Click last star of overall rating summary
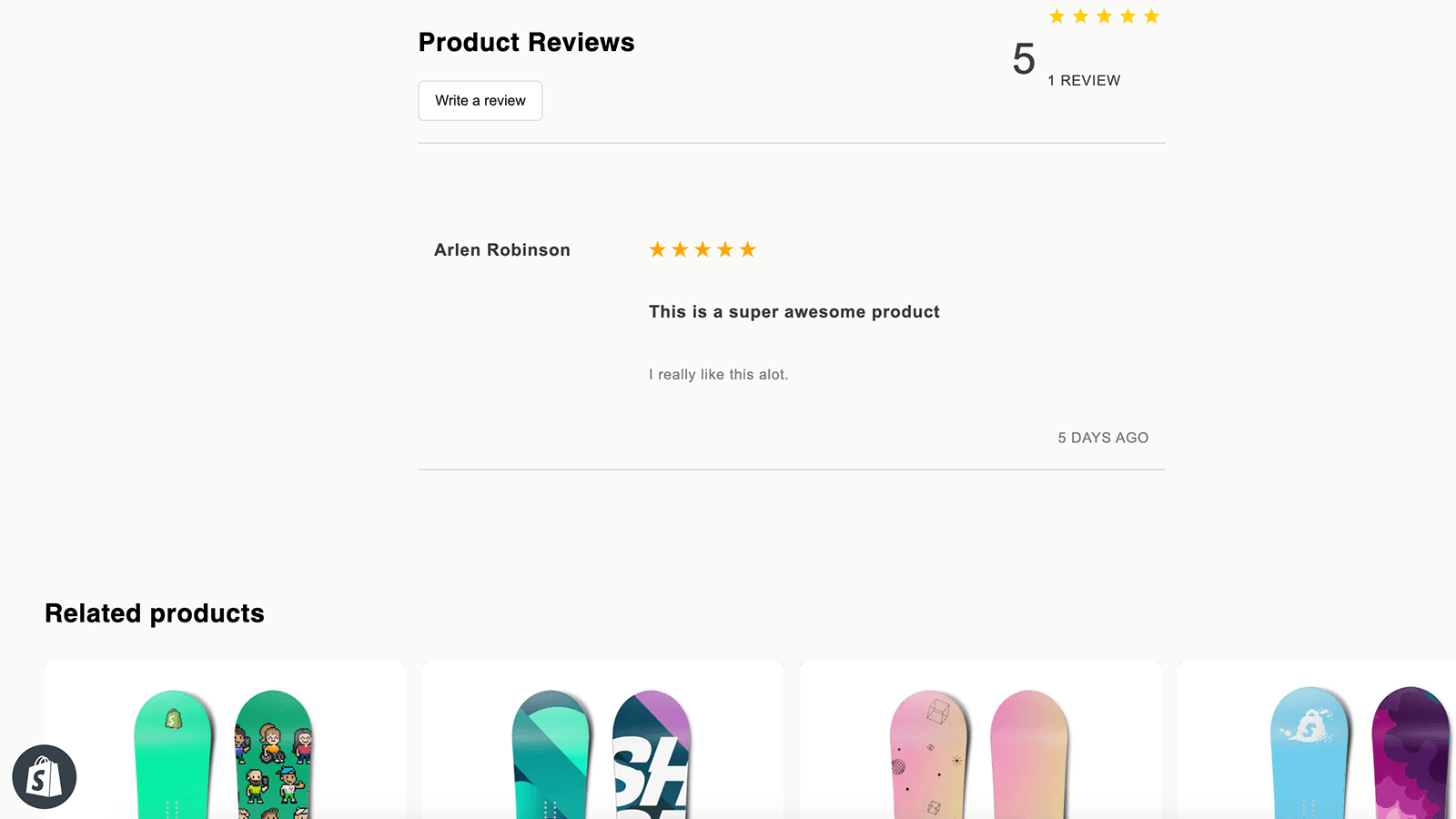Image resolution: width=1456 pixels, height=819 pixels. [1151, 16]
